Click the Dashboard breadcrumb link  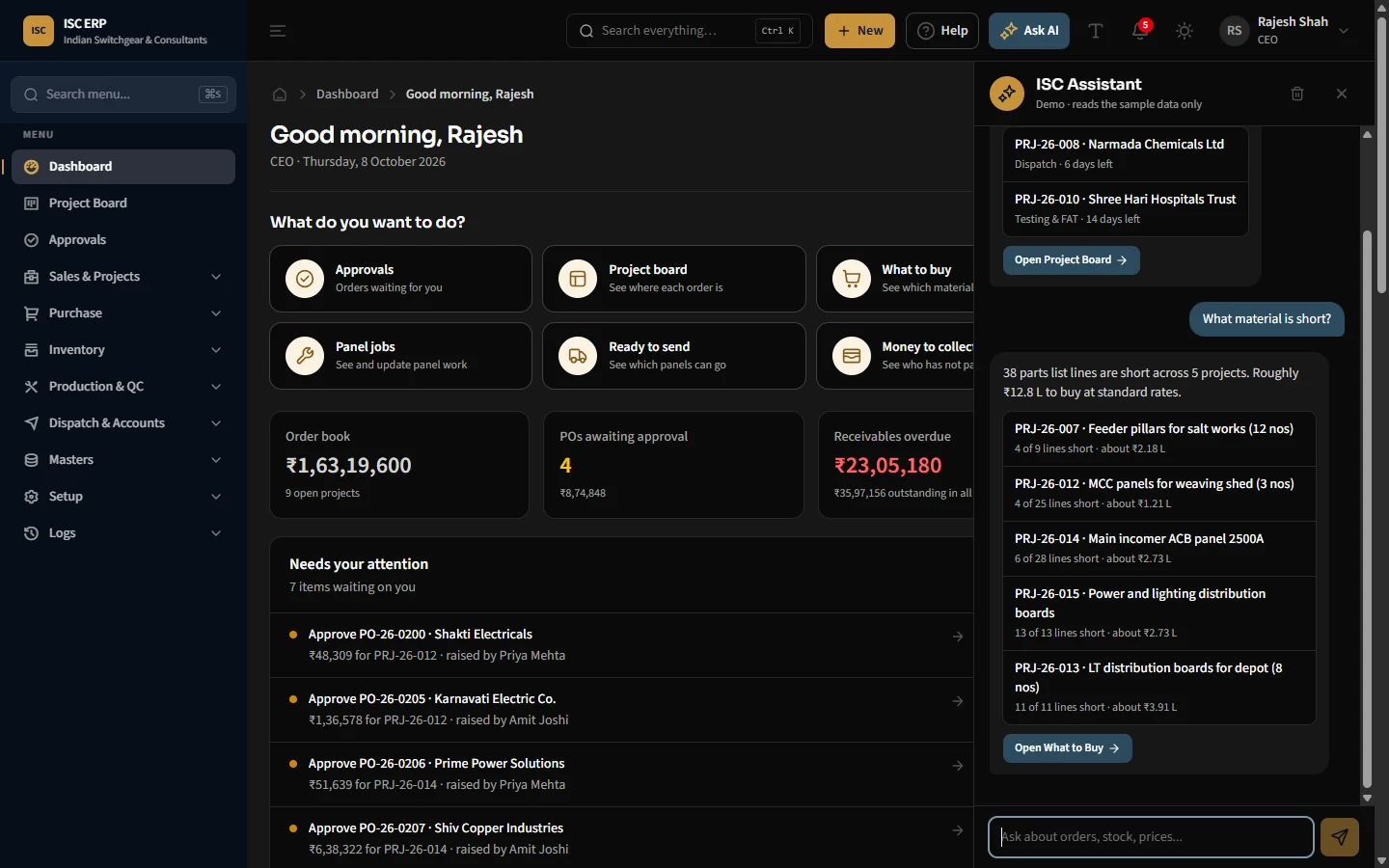(347, 95)
